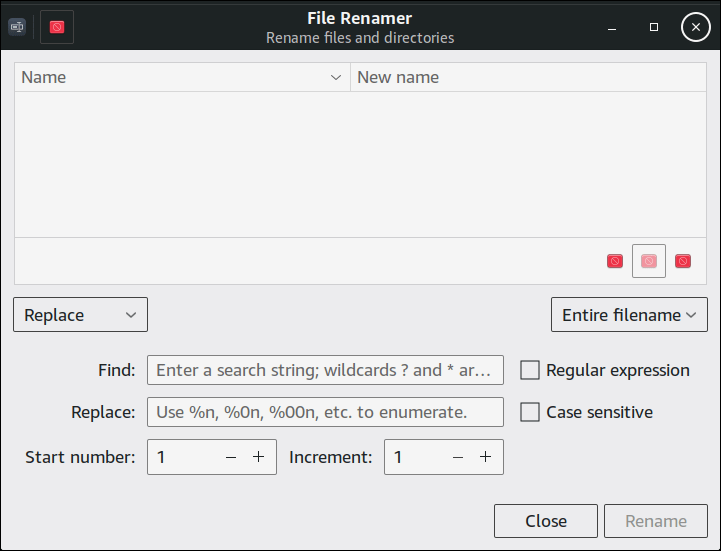Click the File Renamer app icon in titlebar
This screenshot has height=551, width=721.
[16, 27]
